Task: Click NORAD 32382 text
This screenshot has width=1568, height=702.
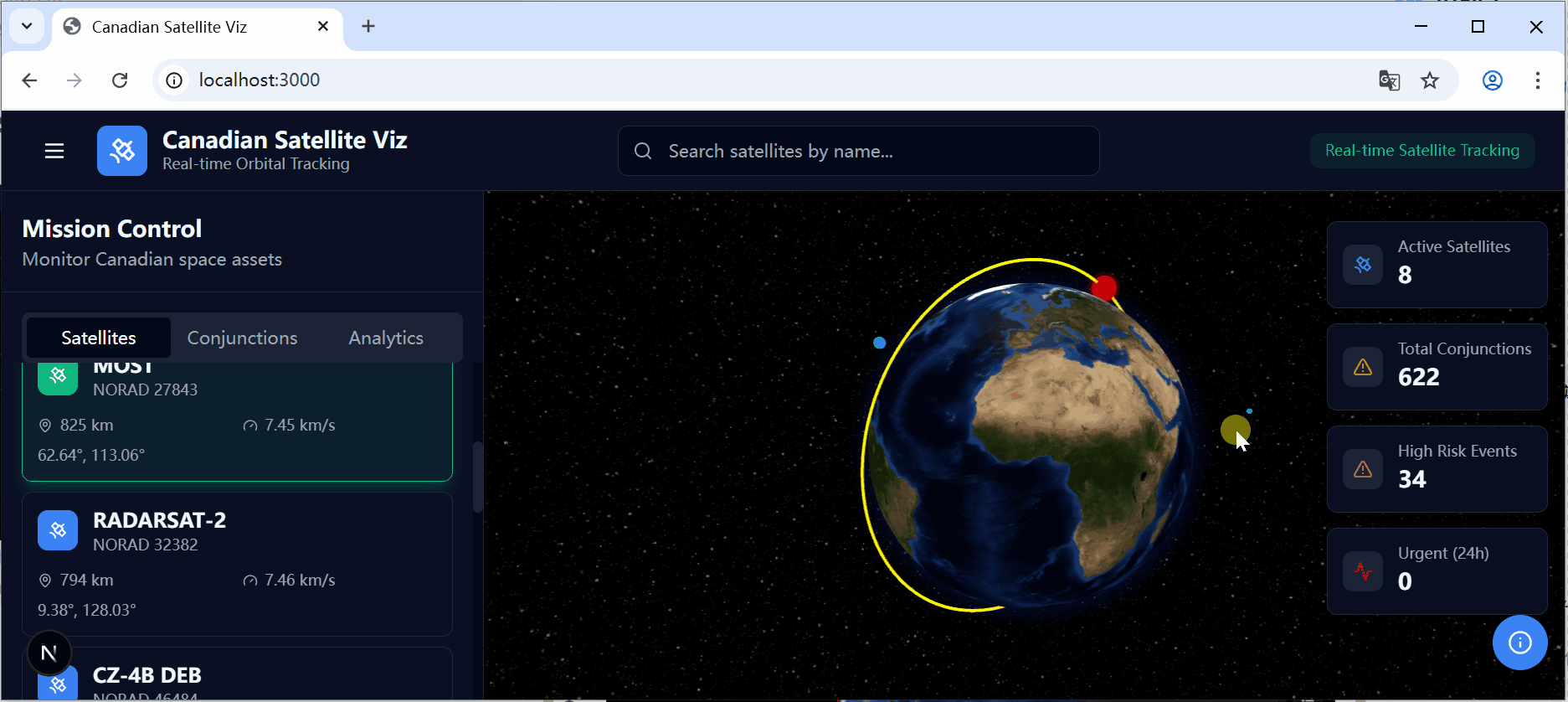Action: point(146,545)
